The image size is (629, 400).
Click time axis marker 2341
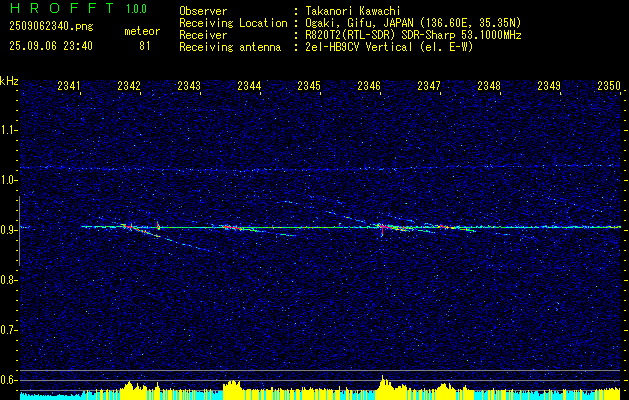pos(69,85)
